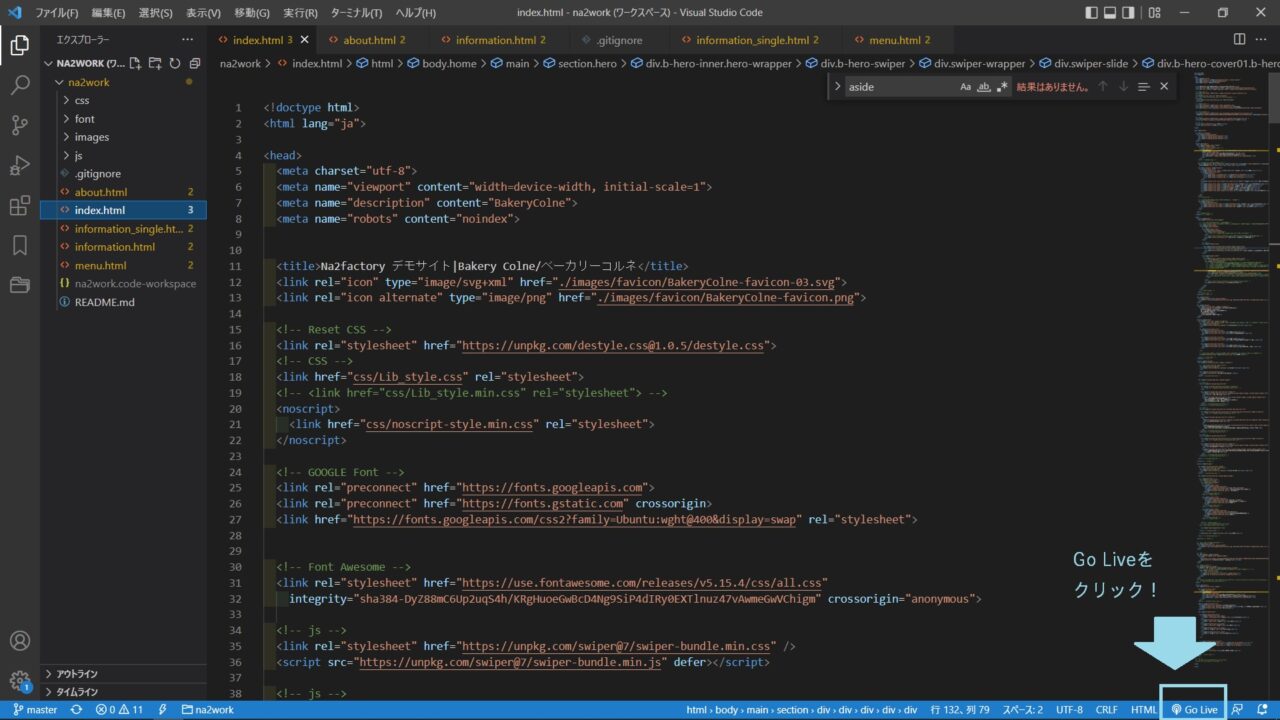
Task: Open README.md in explorer
Action: pos(104,302)
